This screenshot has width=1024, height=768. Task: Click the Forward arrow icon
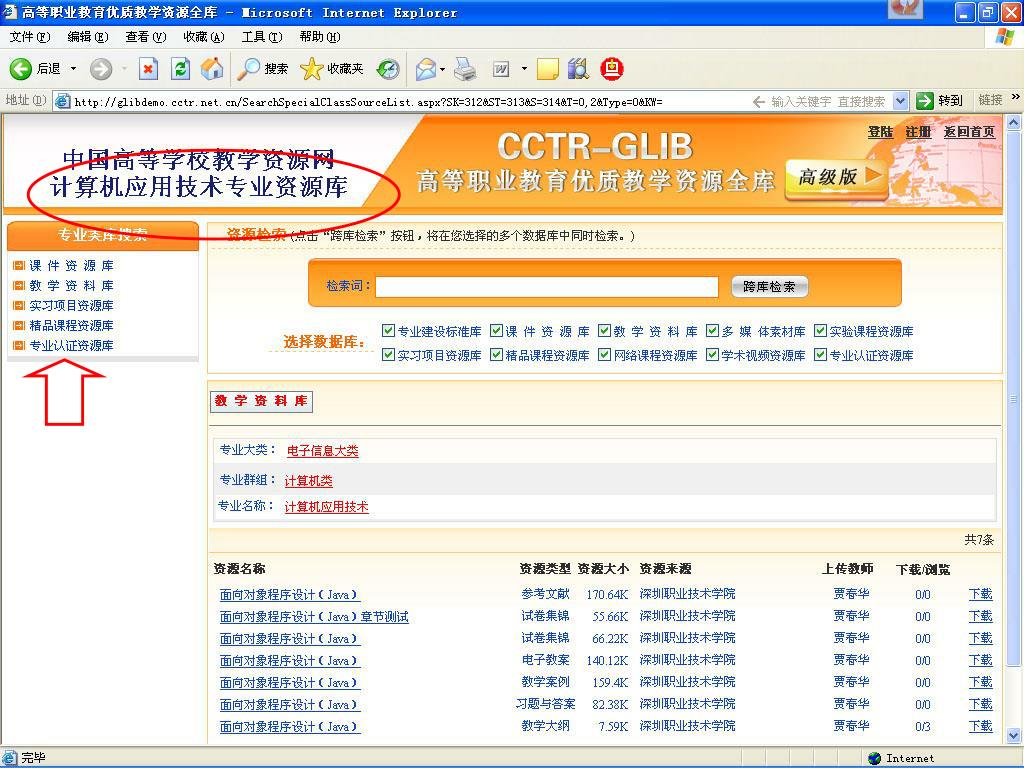(101, 69)
